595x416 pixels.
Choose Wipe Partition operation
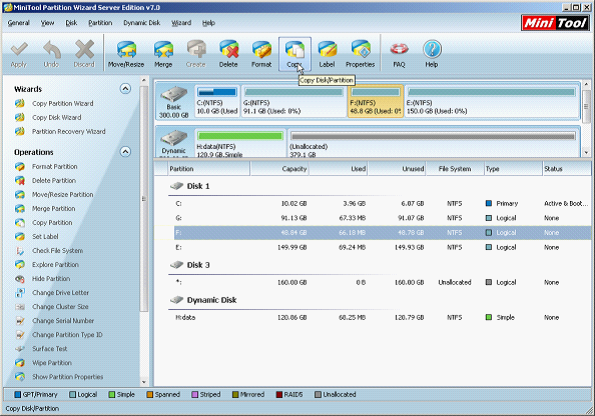52,362
